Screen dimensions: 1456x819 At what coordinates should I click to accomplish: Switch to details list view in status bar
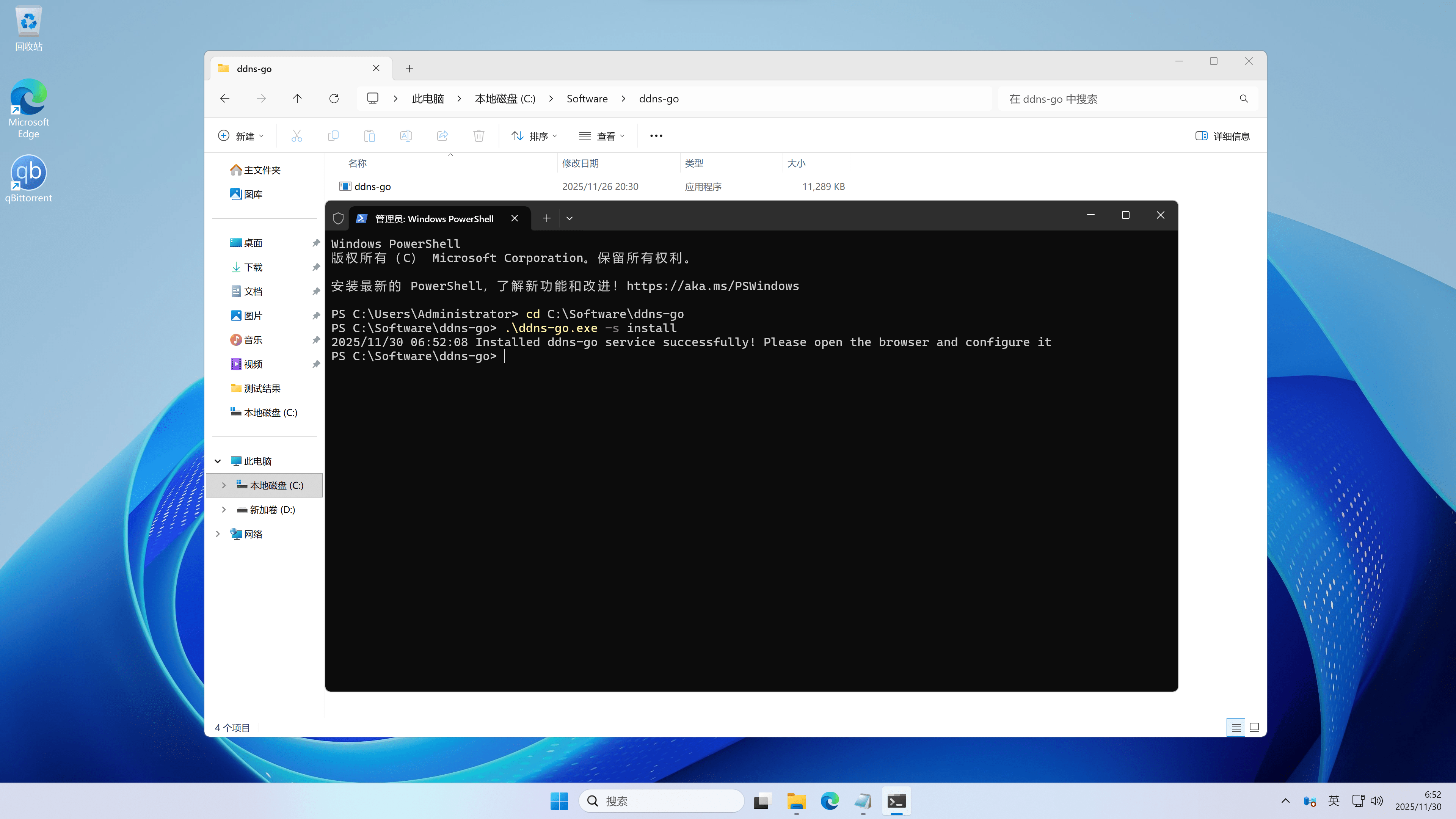tap(1236, 728)
